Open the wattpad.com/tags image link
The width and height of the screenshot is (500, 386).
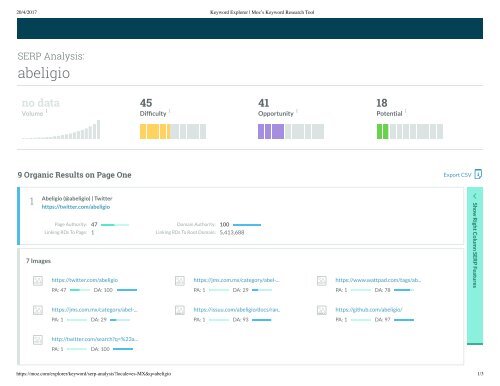click(x=378, y=280)
